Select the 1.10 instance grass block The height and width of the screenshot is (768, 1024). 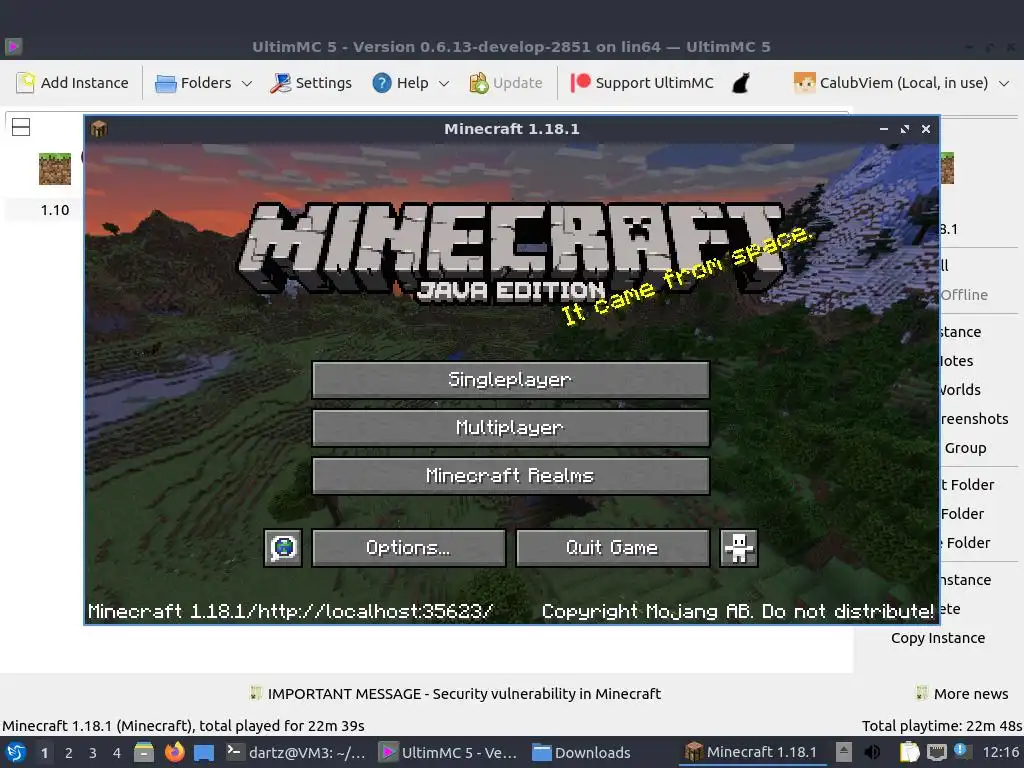click(55, 168)
